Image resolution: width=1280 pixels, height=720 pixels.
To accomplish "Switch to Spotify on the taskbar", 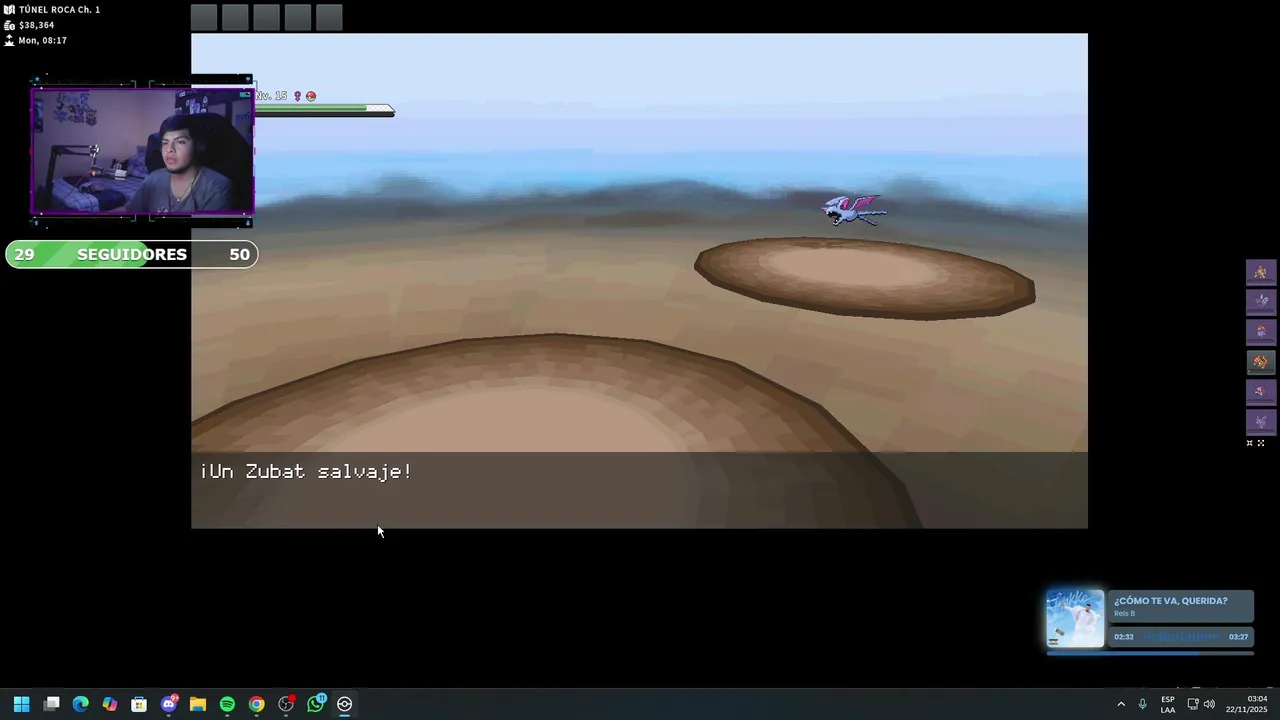I will pos(227,704).
